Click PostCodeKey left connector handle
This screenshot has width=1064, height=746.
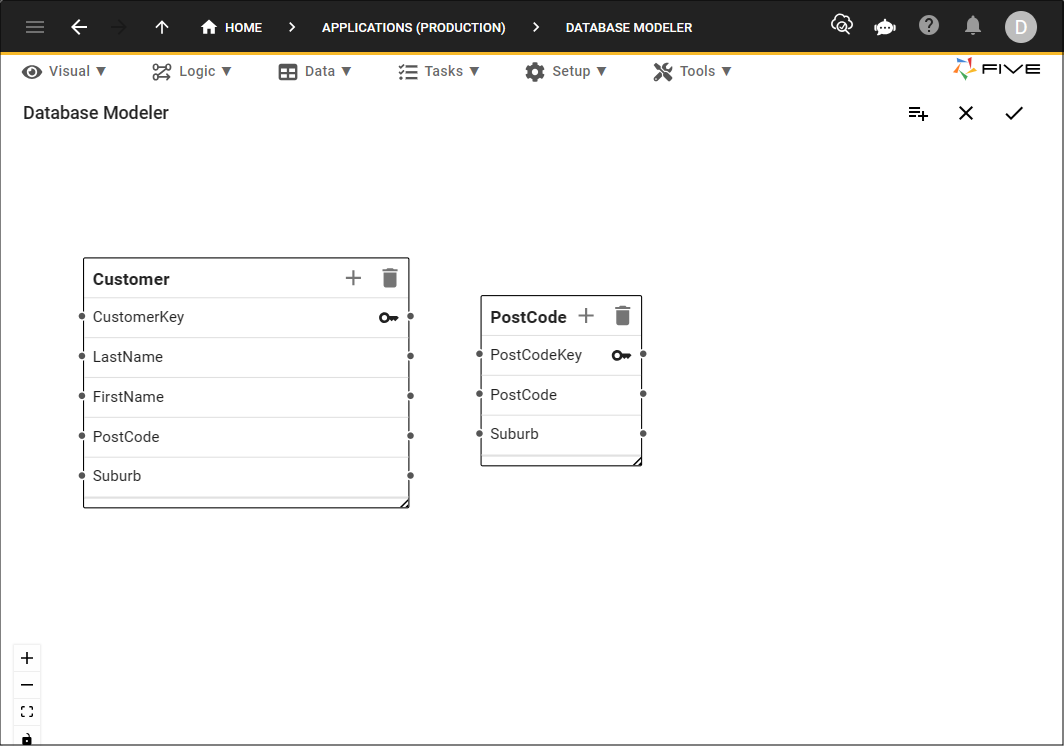[x=479, y=354]
